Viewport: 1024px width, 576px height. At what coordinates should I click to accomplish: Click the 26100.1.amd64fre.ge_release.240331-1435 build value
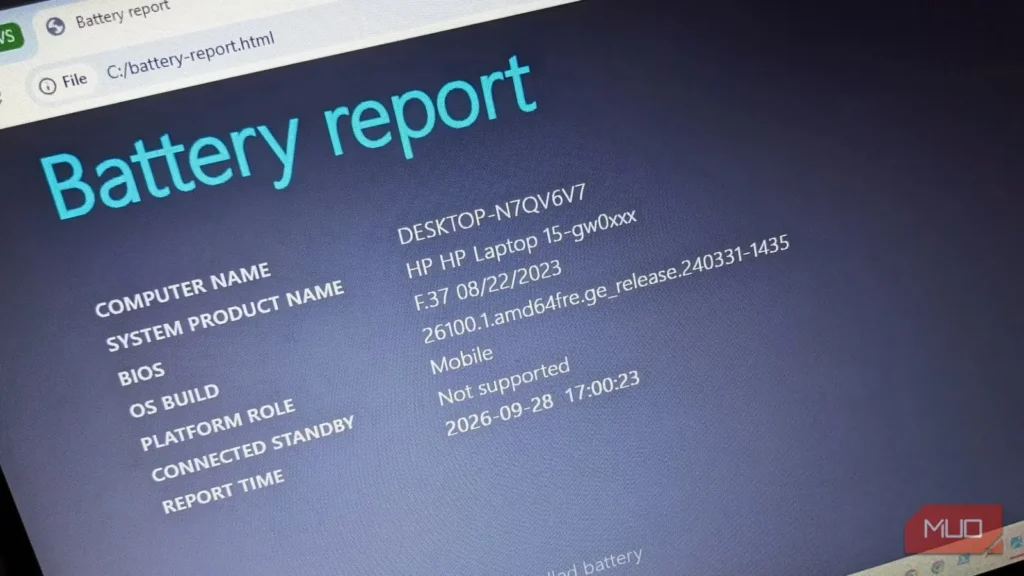click(605, 289)
